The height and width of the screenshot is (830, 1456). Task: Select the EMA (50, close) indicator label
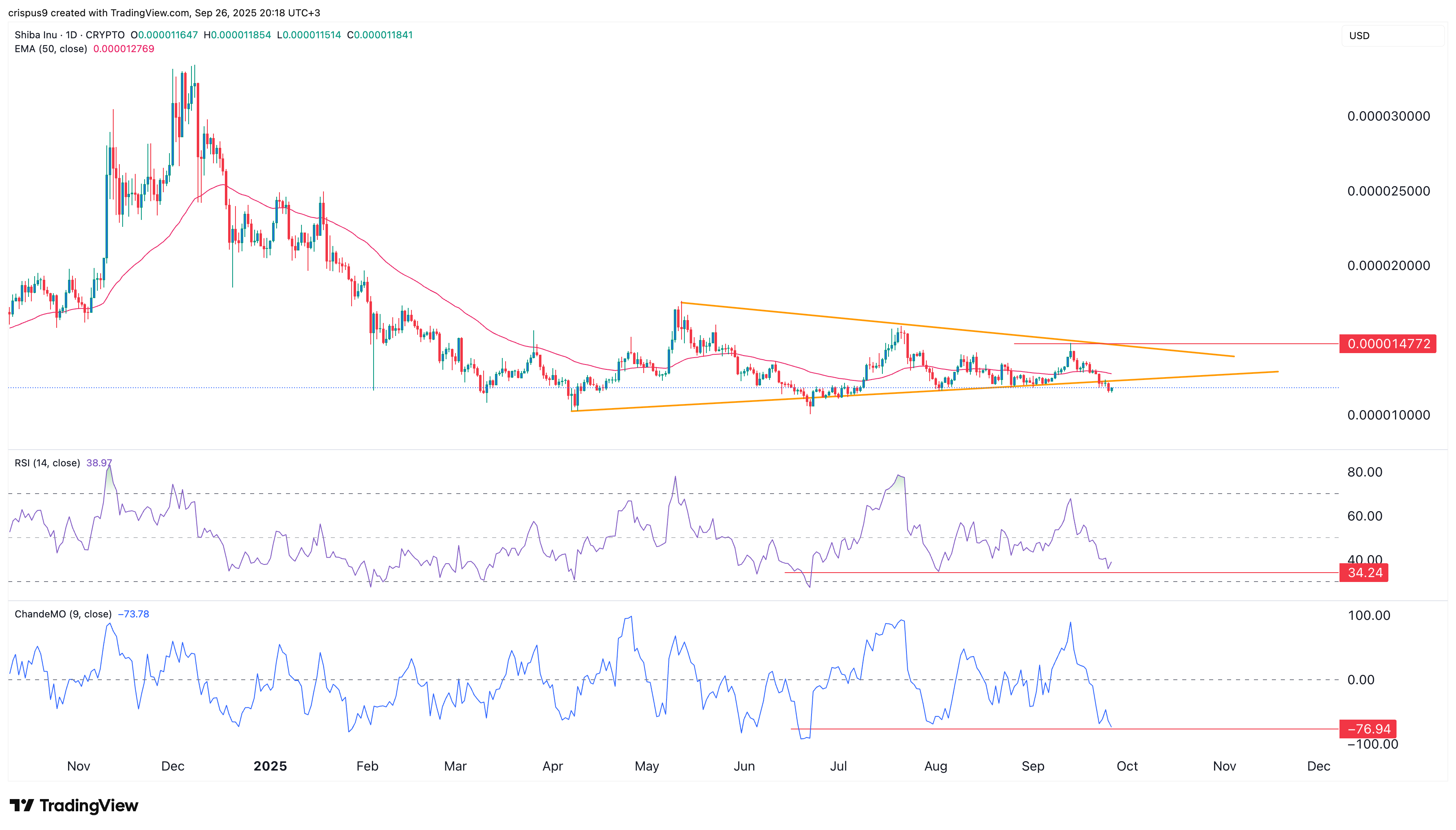(x=51, y=49)
